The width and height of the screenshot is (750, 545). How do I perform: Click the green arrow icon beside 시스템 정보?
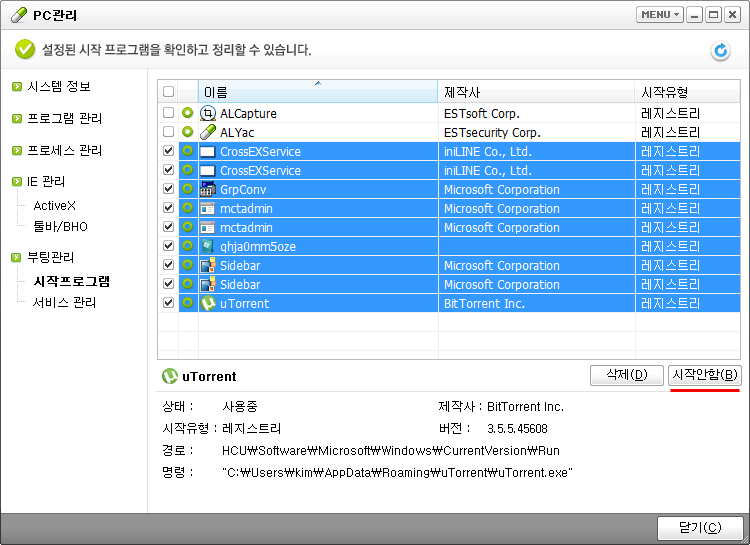coord(17,87)
